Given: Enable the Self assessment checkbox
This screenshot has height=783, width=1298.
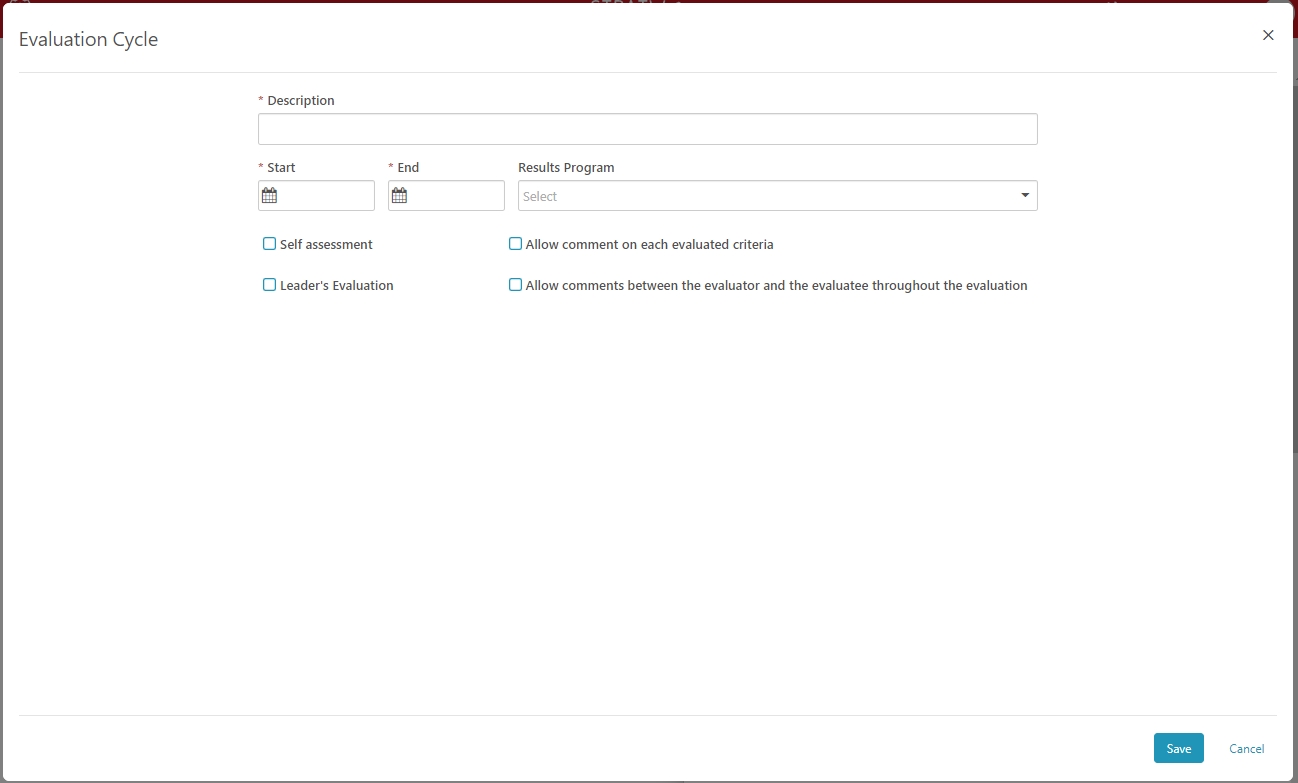Looking at the screenshot, I should coord(269,244).
